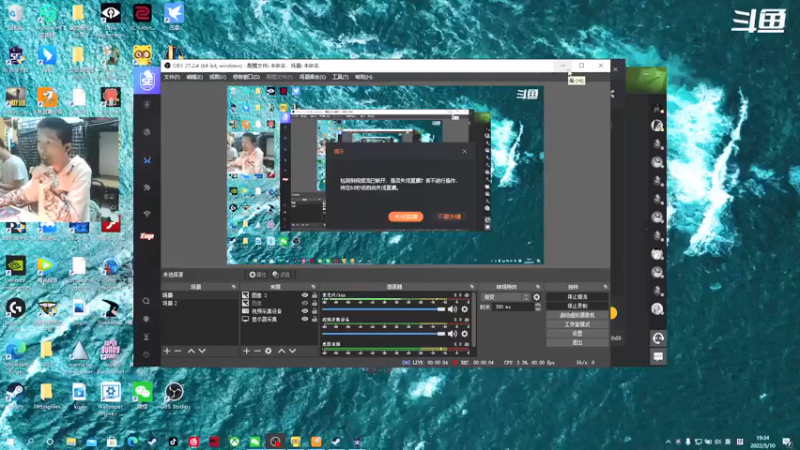The width and height of the screenshot is (800, 450).
Task: Select the 显示器采集 source row
Action: pyautogui.click(x=280, y=319)
